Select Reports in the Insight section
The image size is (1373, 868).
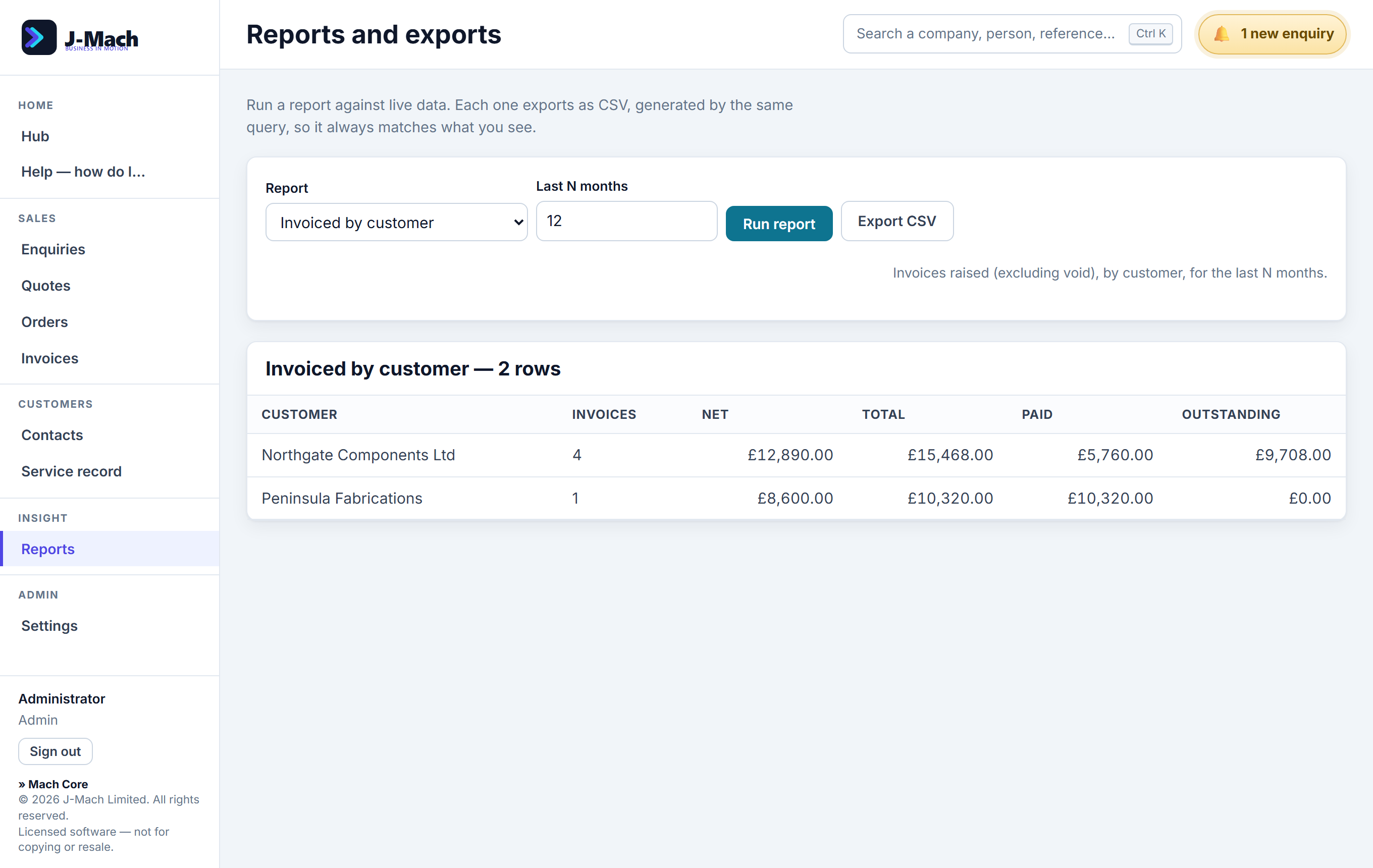click(x=110, y=549)
